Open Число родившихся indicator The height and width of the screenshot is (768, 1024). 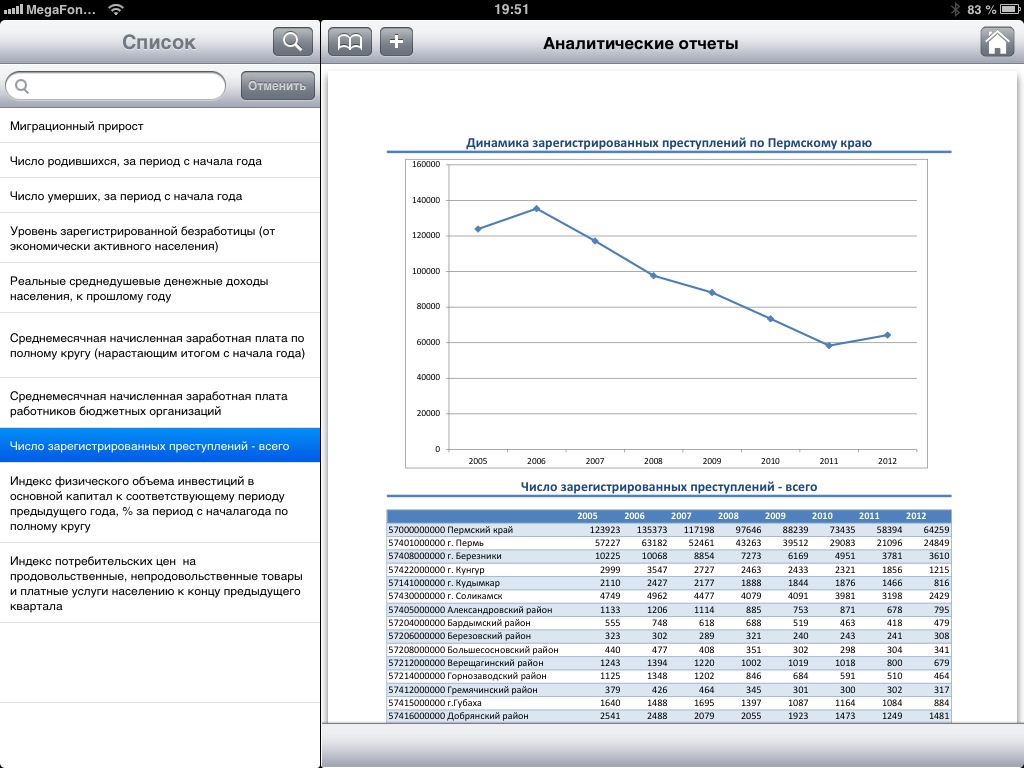[x=160, y=161]
